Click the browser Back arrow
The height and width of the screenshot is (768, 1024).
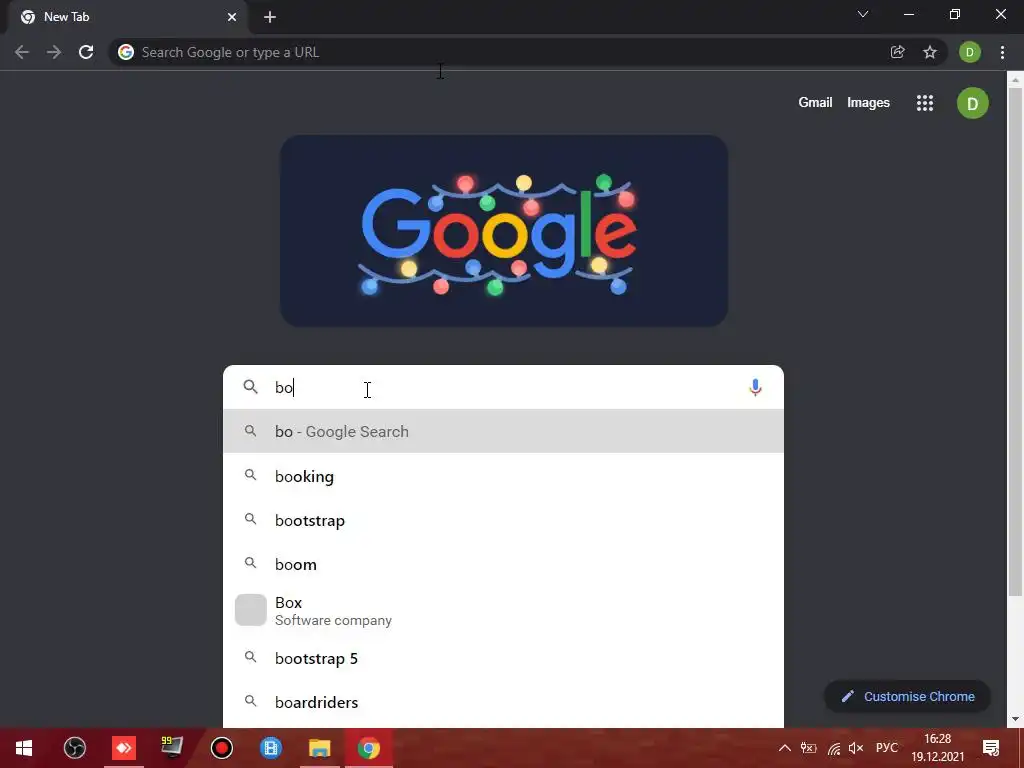(x=22, y=52)
